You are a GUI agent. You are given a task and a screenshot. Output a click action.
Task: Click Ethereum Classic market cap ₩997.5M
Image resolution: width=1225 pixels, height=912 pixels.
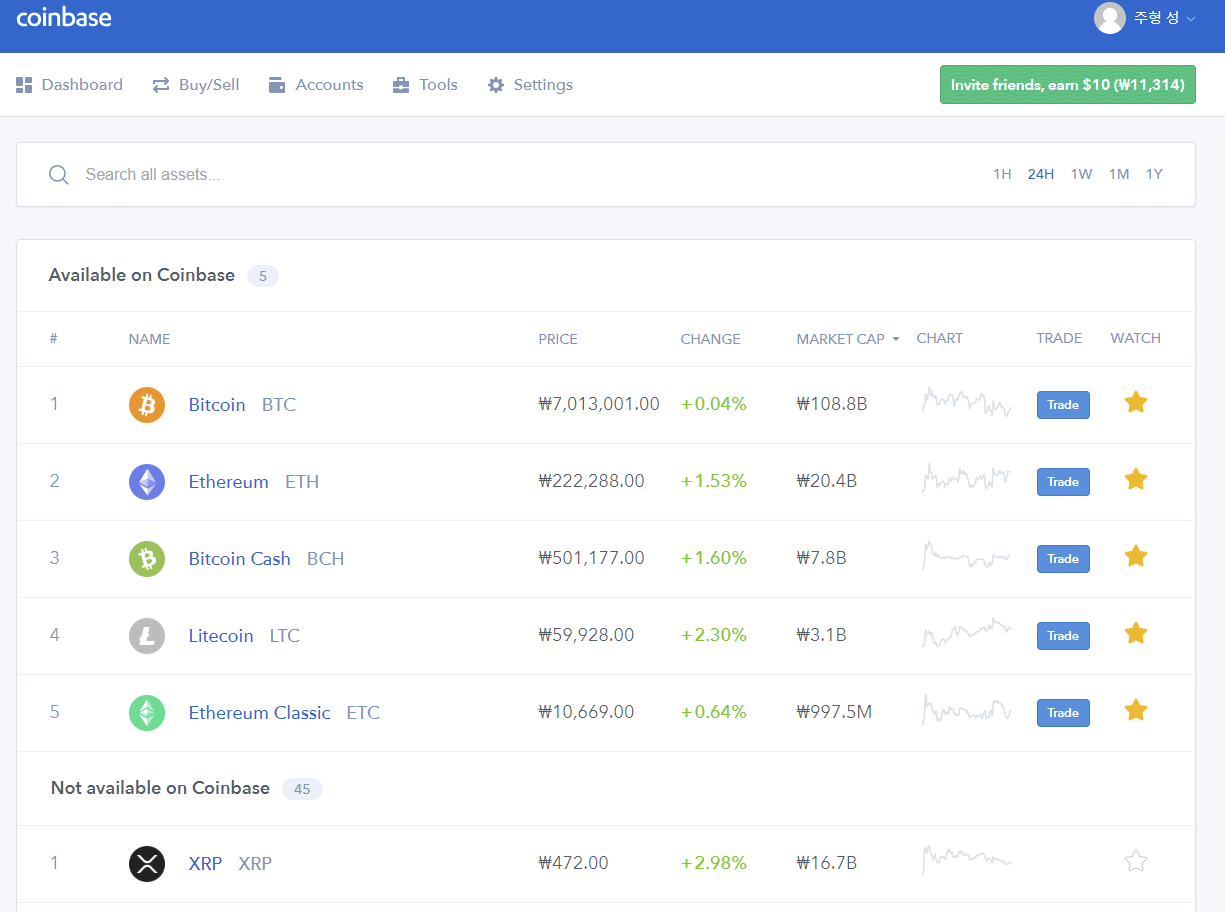pos(834,713)
